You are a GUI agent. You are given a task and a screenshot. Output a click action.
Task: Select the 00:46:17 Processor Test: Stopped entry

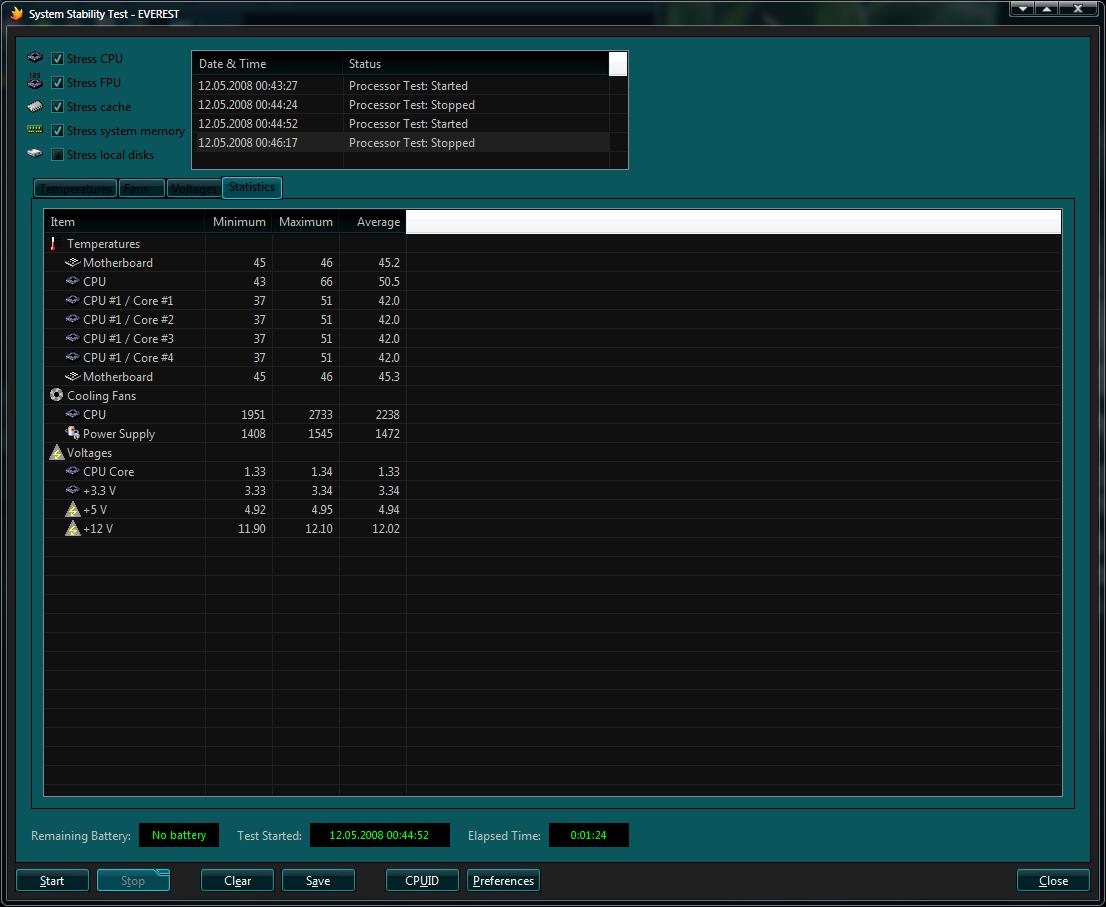(401, 142)
